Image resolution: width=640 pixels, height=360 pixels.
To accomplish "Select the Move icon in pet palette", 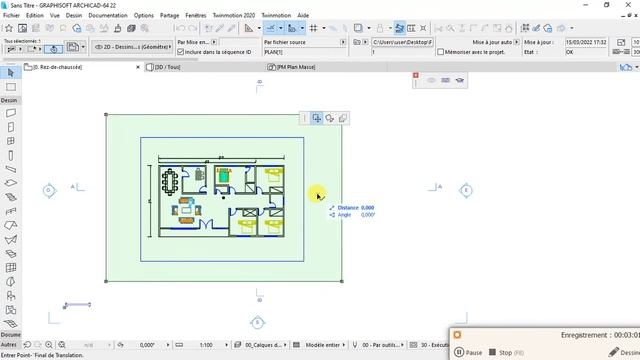I will point(317,118).
